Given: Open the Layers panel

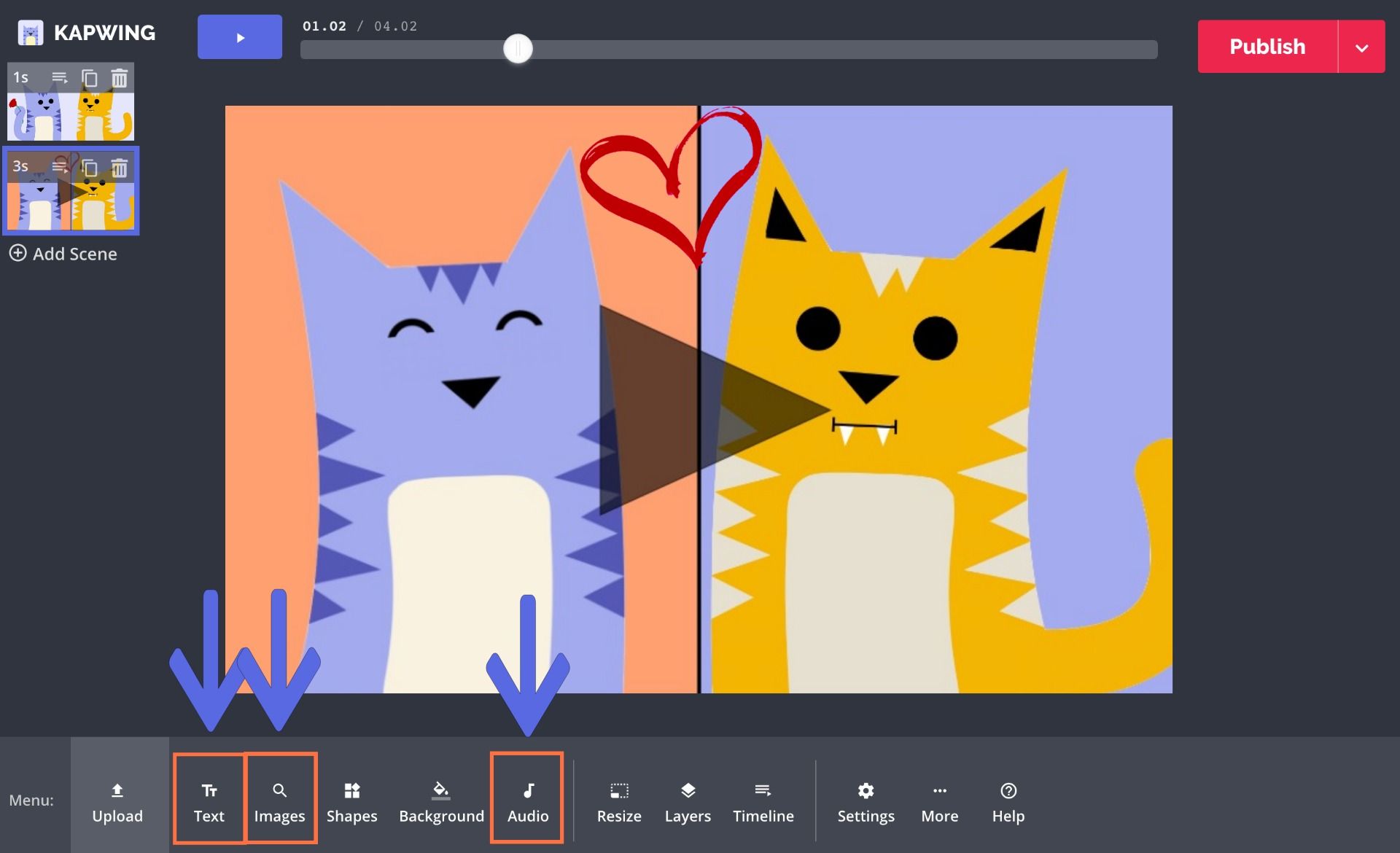Looking at the screenshot, I should [x=687, y=801].
